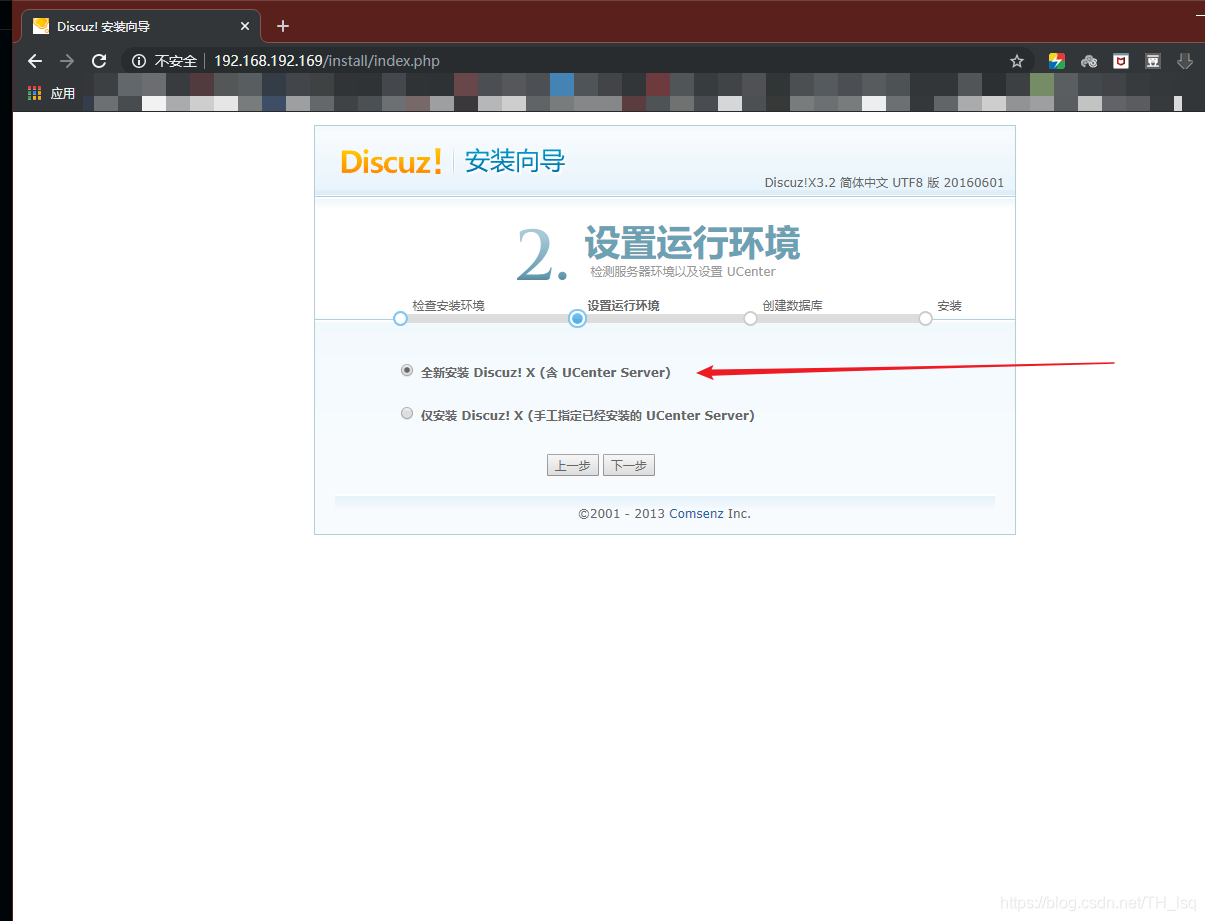Click the 设置运行环境 heading
Screen dimensions: 1205x921
[x=692, y=243]
